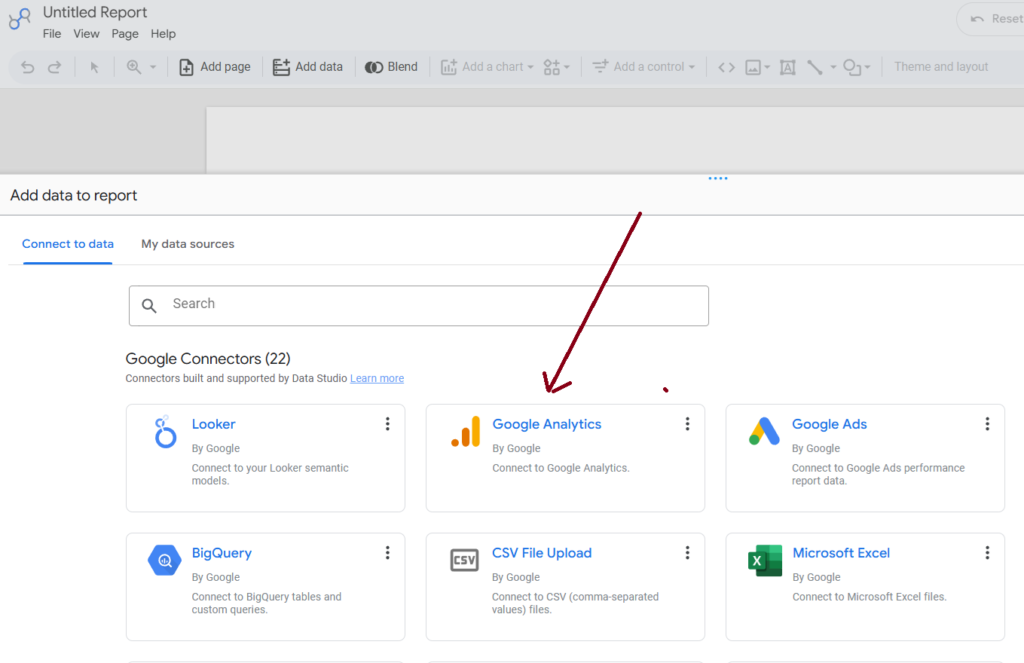Image resolution: width=1024 pixels, height=663 pixels.
Task: Click the zoom magnifier icon
Action: pos(134,67)
